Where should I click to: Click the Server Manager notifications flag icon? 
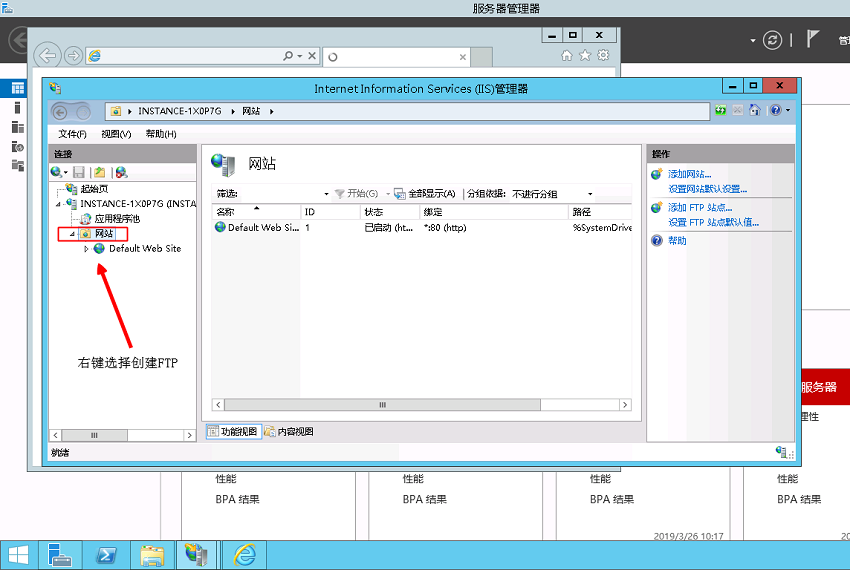(812, 39)
